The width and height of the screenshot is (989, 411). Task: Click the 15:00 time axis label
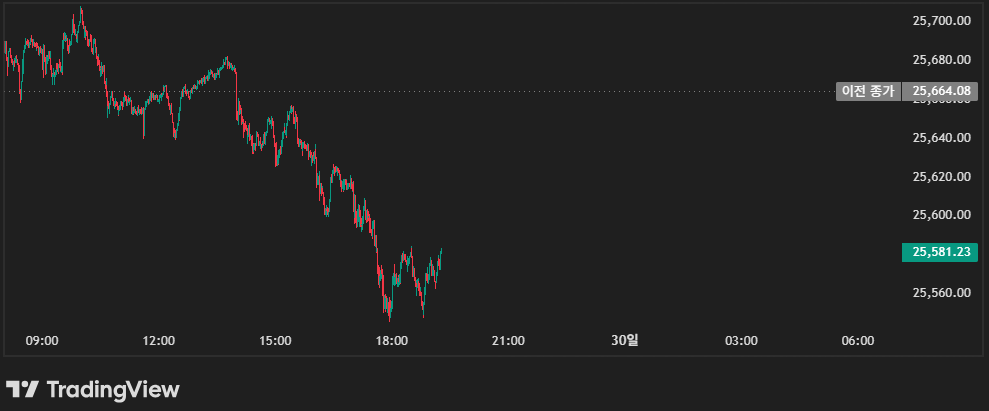point(275,341)
